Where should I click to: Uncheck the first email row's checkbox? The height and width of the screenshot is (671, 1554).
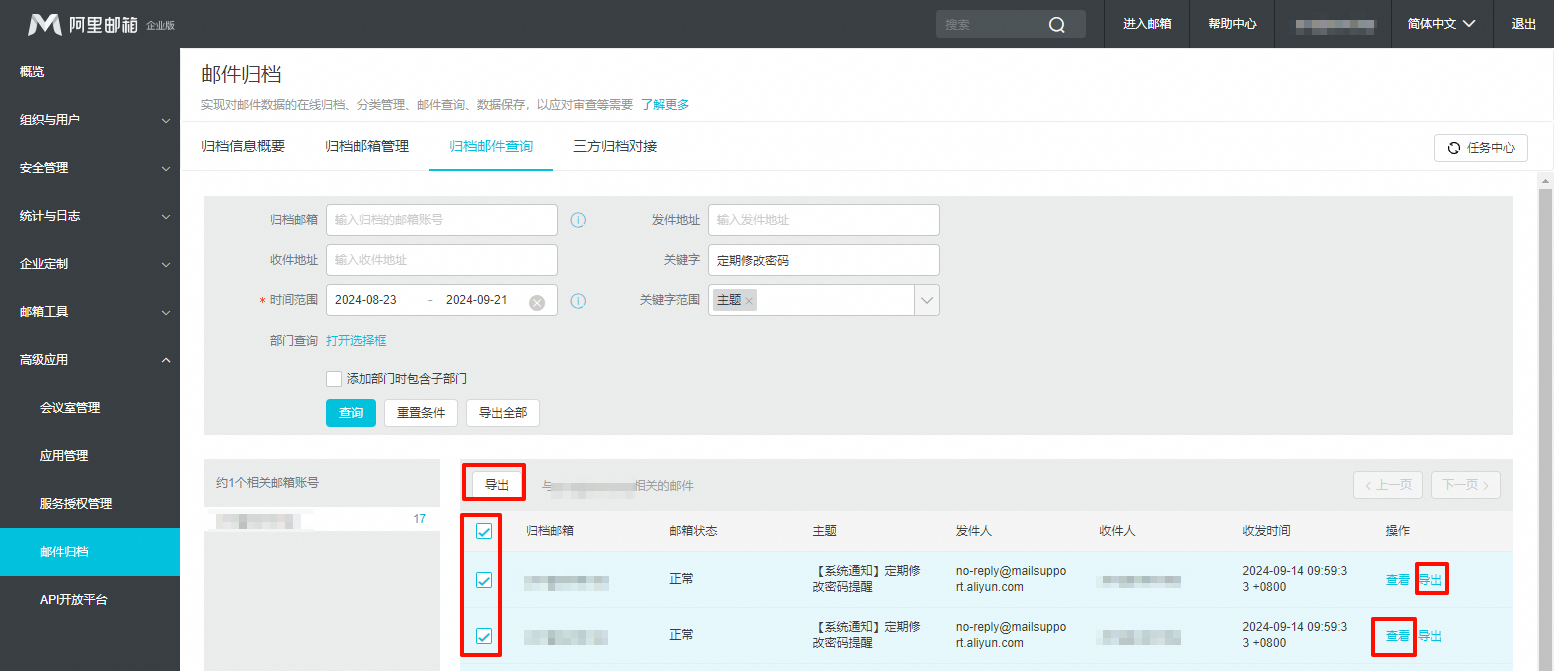pyautogui.click(x=482, y=578)
